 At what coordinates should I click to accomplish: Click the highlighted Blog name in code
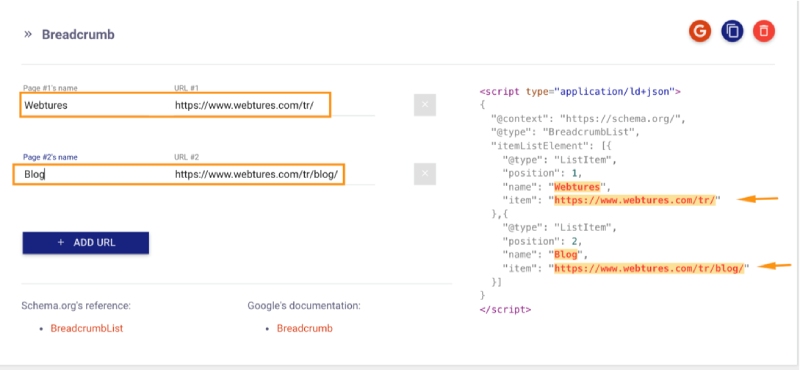pos(565,254)
